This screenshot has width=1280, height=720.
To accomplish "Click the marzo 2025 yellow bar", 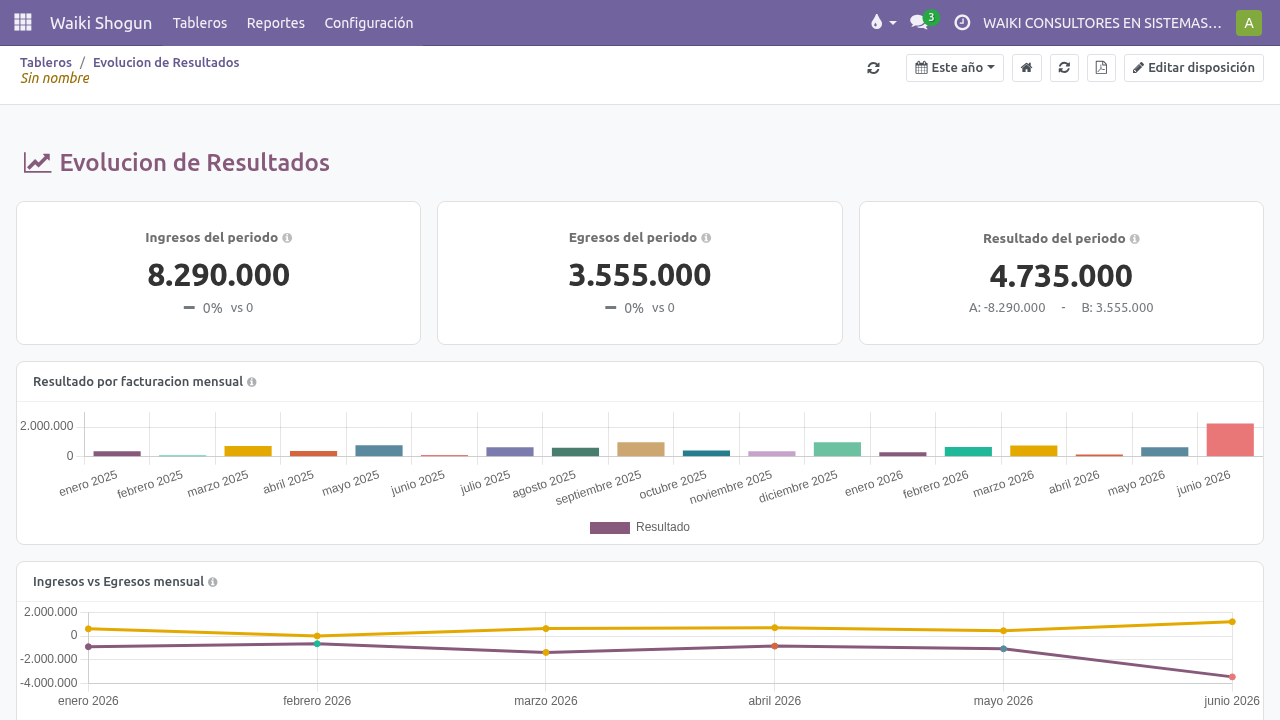I will (x=248, y=451).
